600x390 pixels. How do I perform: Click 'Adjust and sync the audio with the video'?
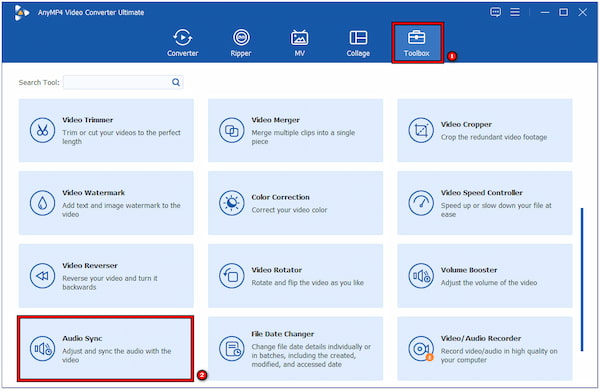pos(116,355)
